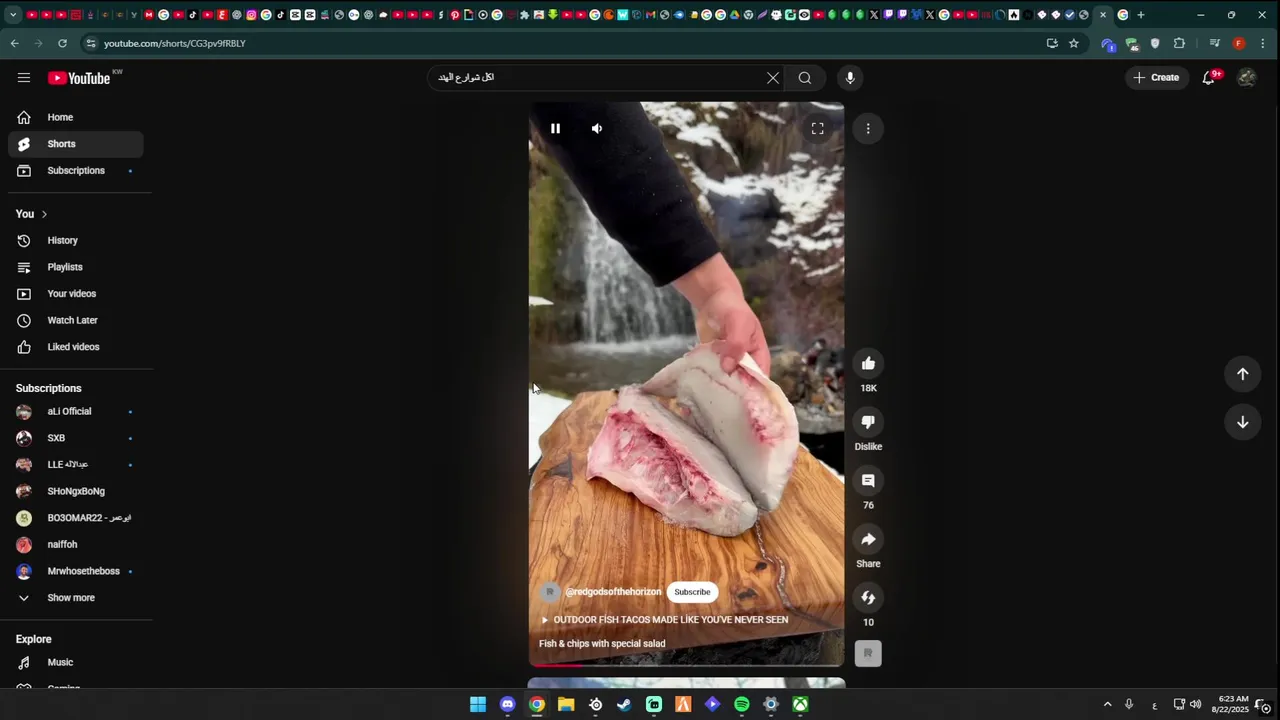Go to previous Short arrow
The height and width of the screenshot is (720, 1280).
[x=1243, y=374]
